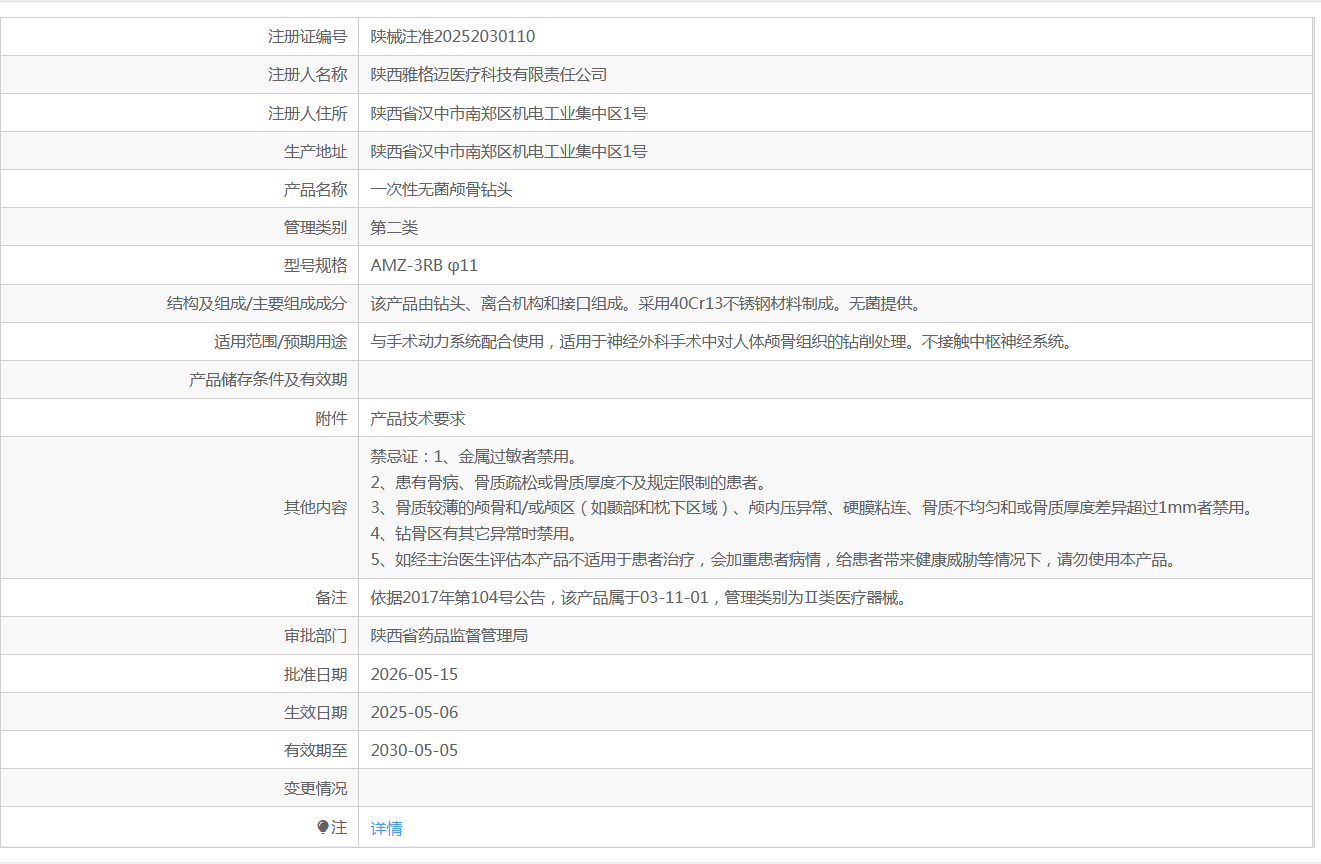Click the 注册证编号 label cell
Viewport: 1321px width, 864px height.
(x=180, y=36)
